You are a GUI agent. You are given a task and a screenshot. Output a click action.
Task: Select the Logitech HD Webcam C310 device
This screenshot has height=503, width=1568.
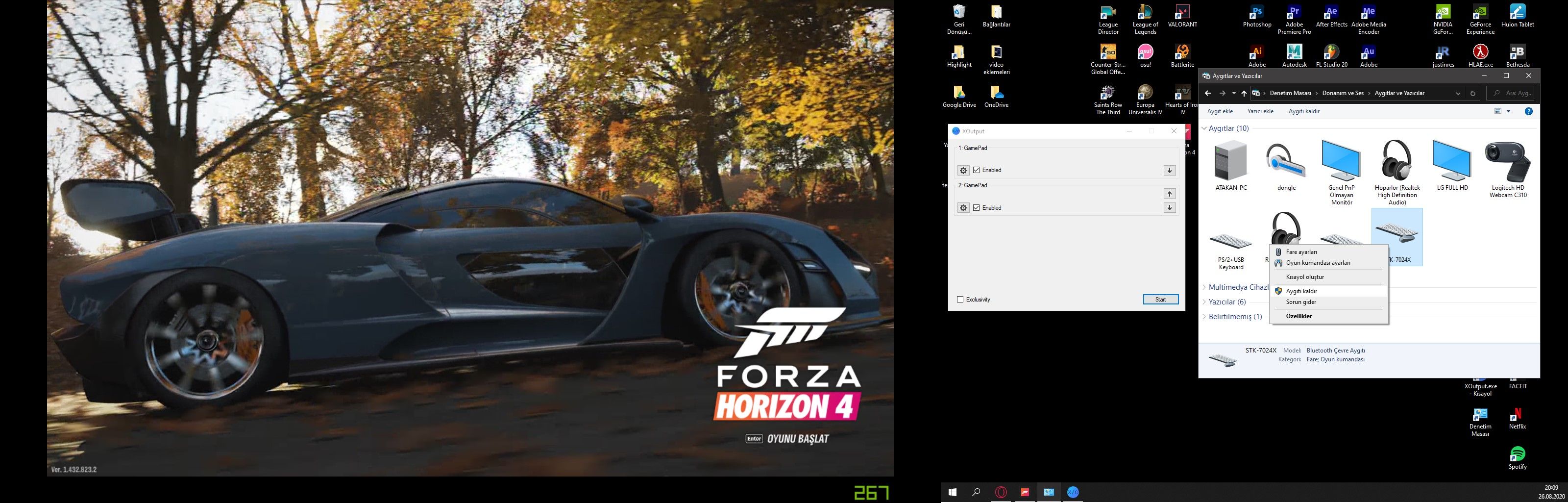(1508, 169)
